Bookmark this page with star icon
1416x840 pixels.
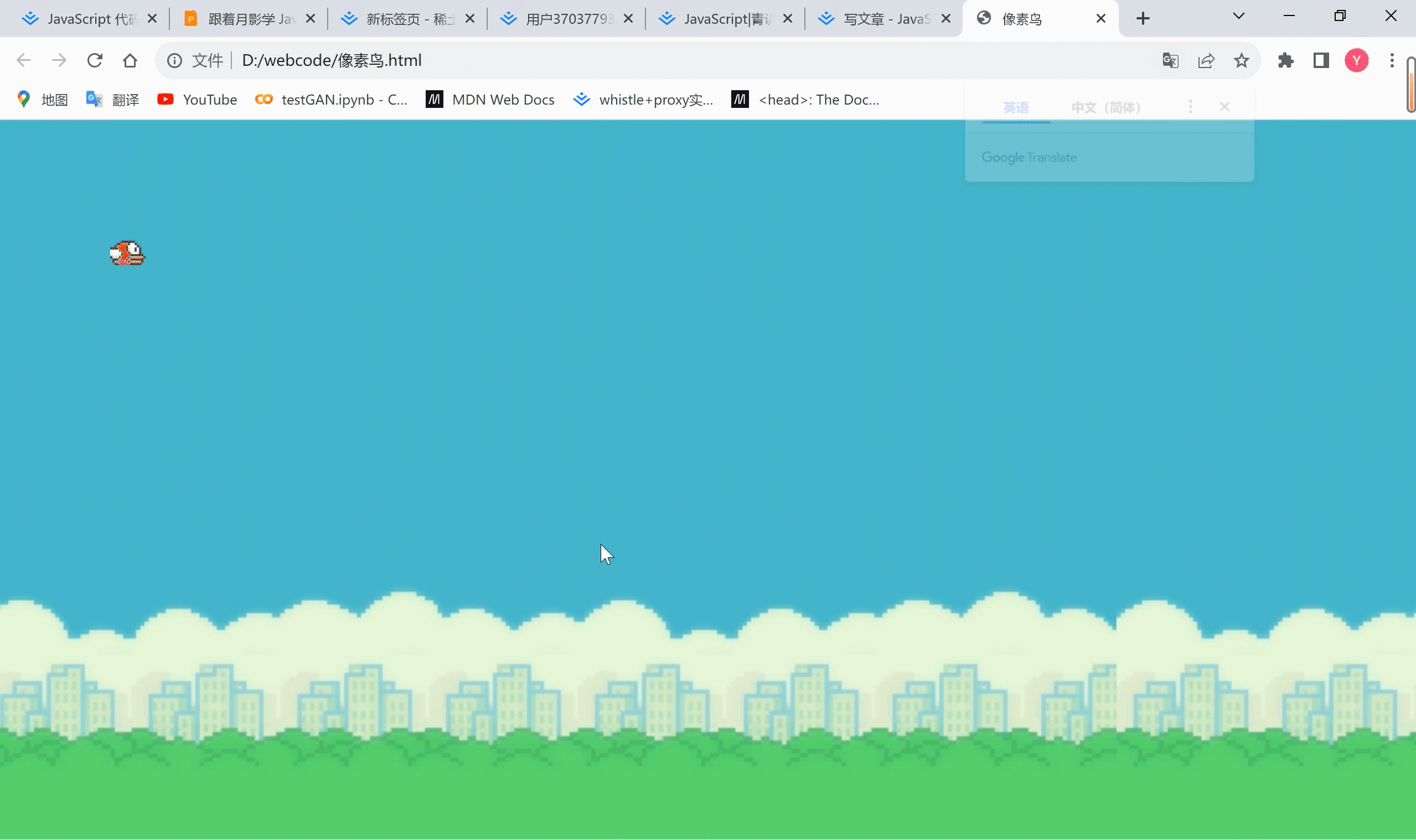[1241, 60]
